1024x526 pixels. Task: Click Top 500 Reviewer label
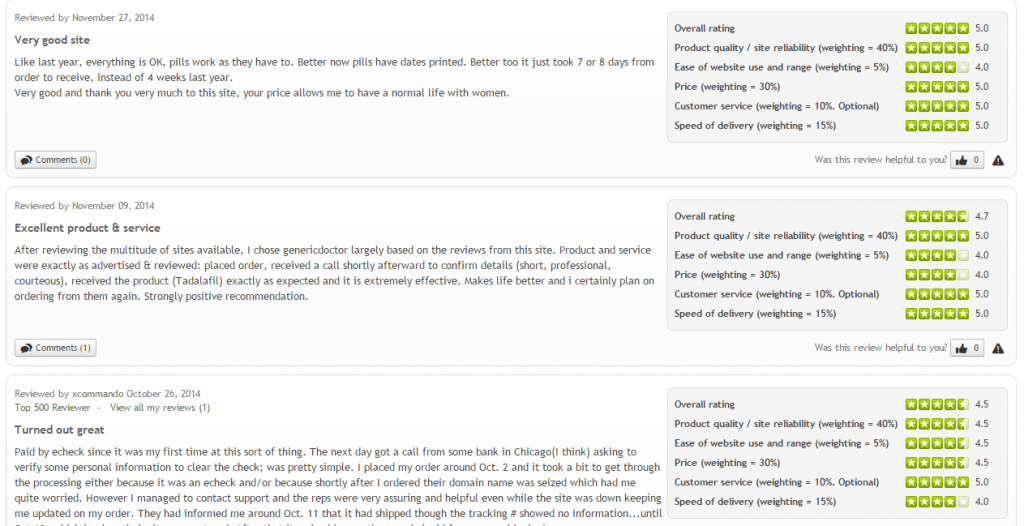(52, 408)
